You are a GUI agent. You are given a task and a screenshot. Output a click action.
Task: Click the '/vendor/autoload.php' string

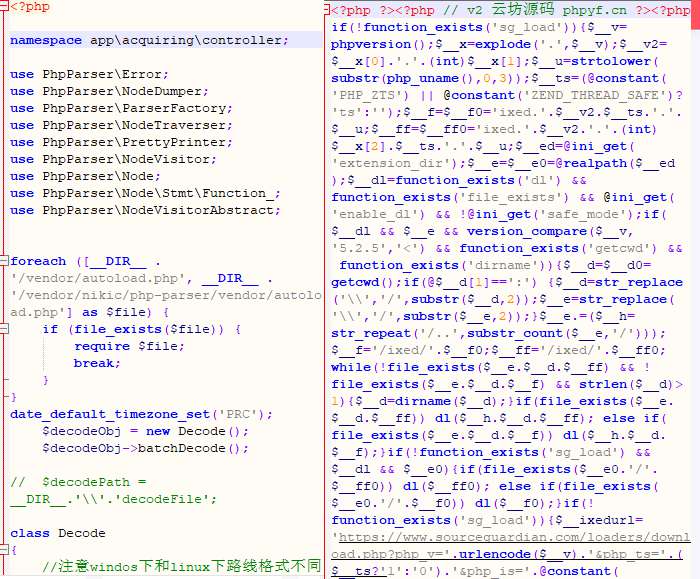pyautogui.click(x=98, y=278)
